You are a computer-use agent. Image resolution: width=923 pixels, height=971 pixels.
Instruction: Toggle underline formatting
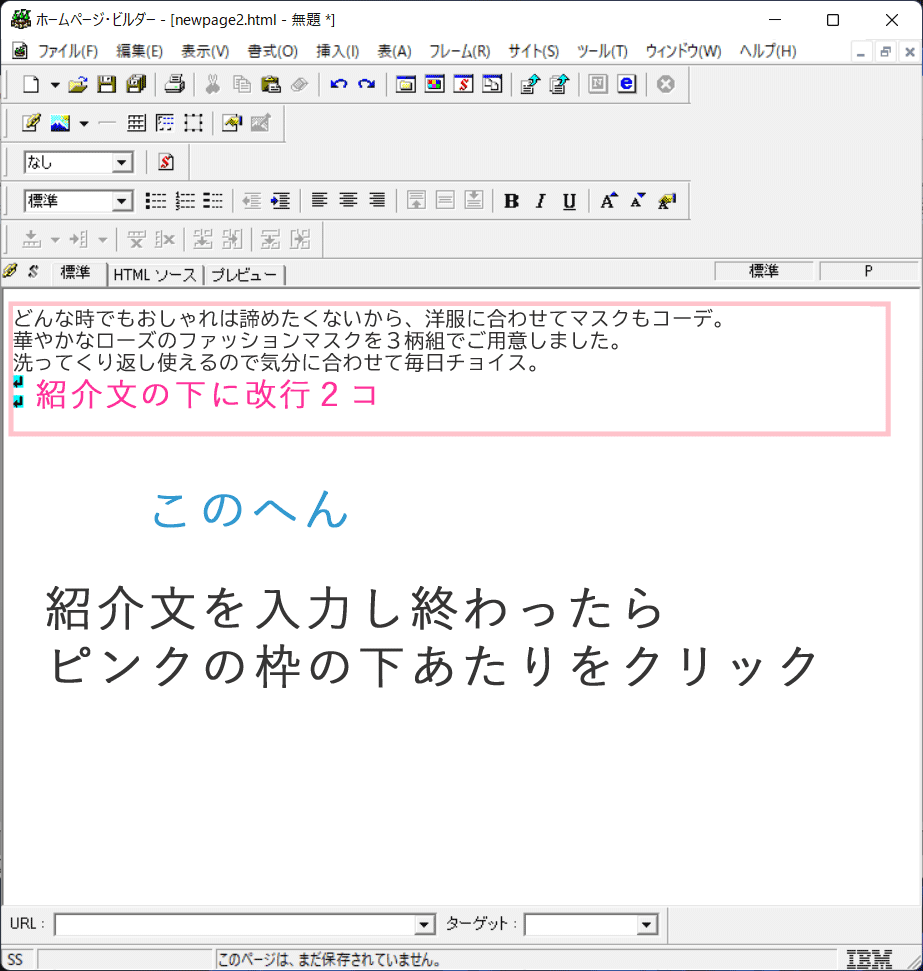(569, 201)
